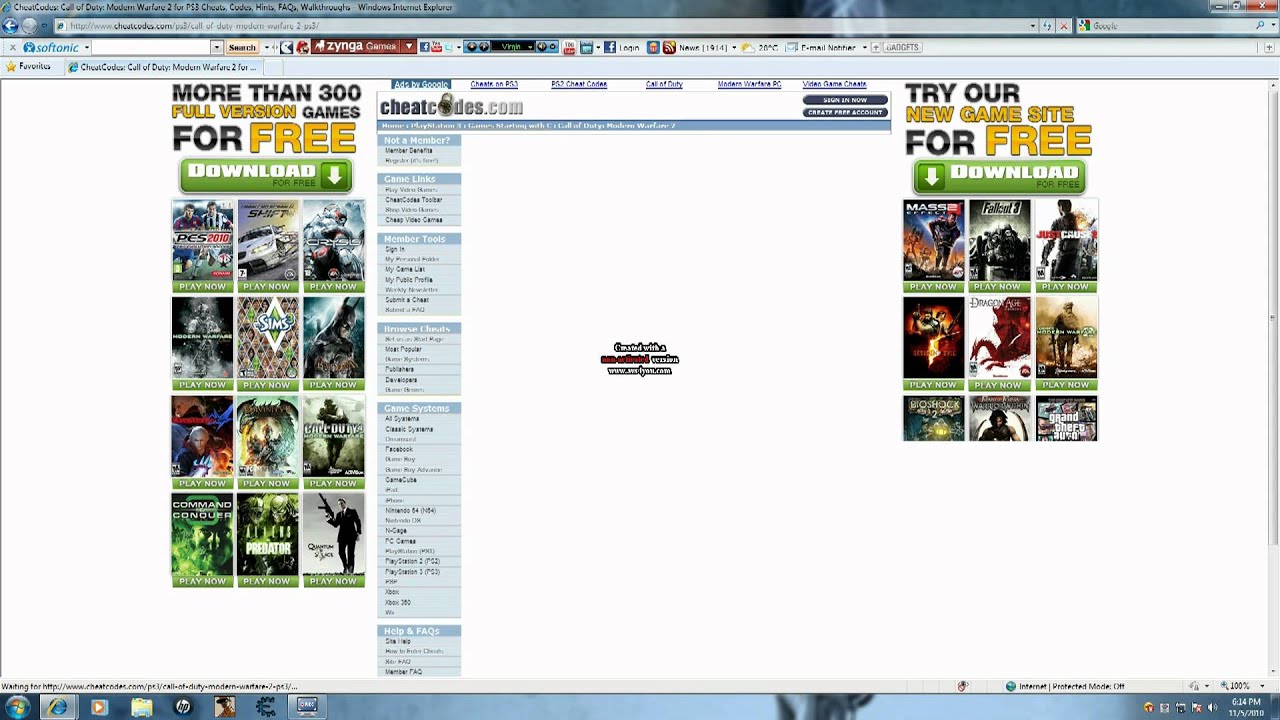Click the Windows Start orb
The image size is (1280, 720).
(x=17, y=707)
